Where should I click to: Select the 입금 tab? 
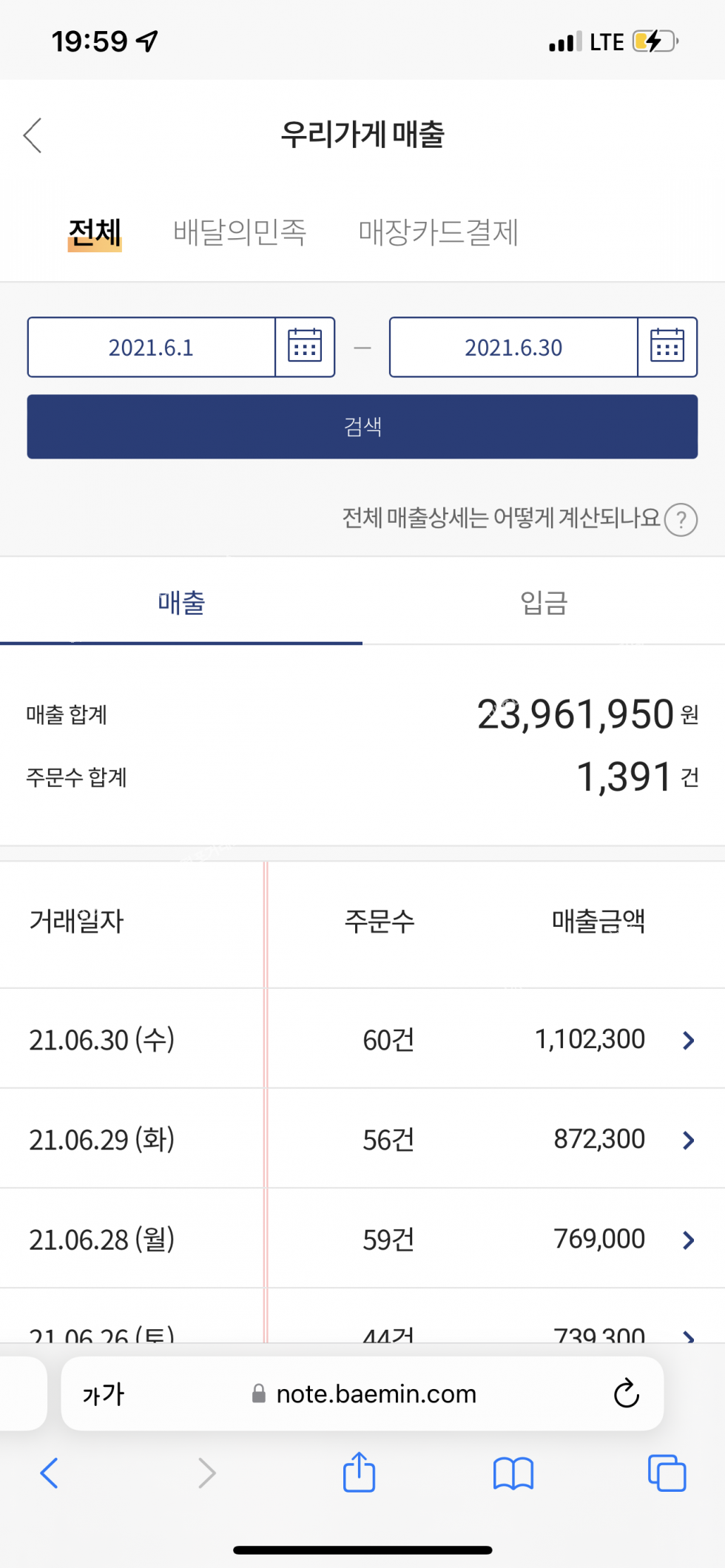[544, 603]
